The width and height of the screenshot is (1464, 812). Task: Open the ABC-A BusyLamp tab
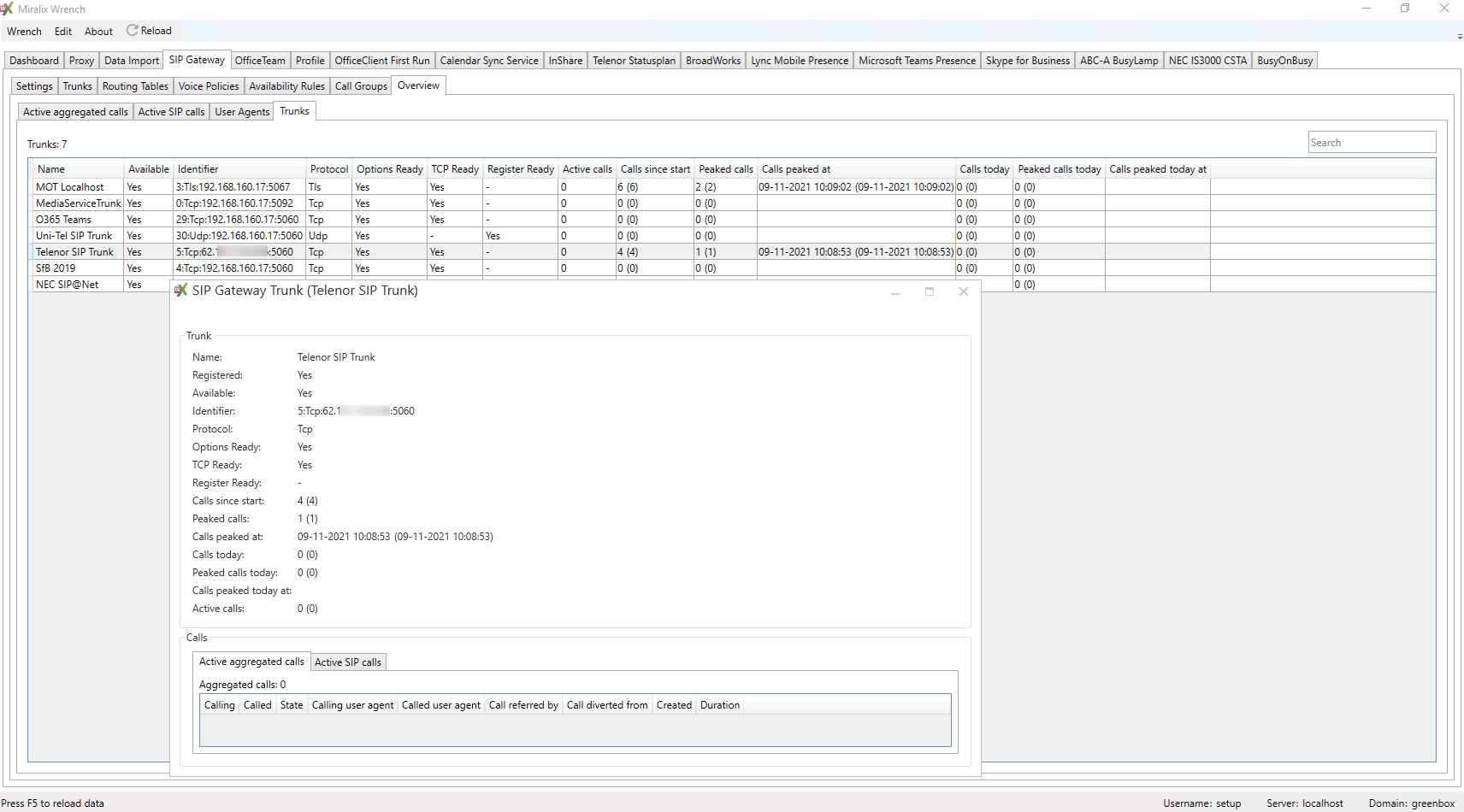[1119, 61]
